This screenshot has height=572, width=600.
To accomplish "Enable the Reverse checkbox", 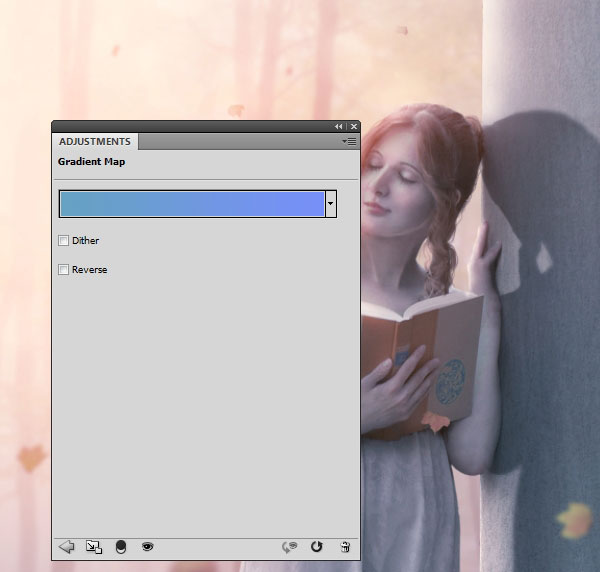I will tap(64, 270).
